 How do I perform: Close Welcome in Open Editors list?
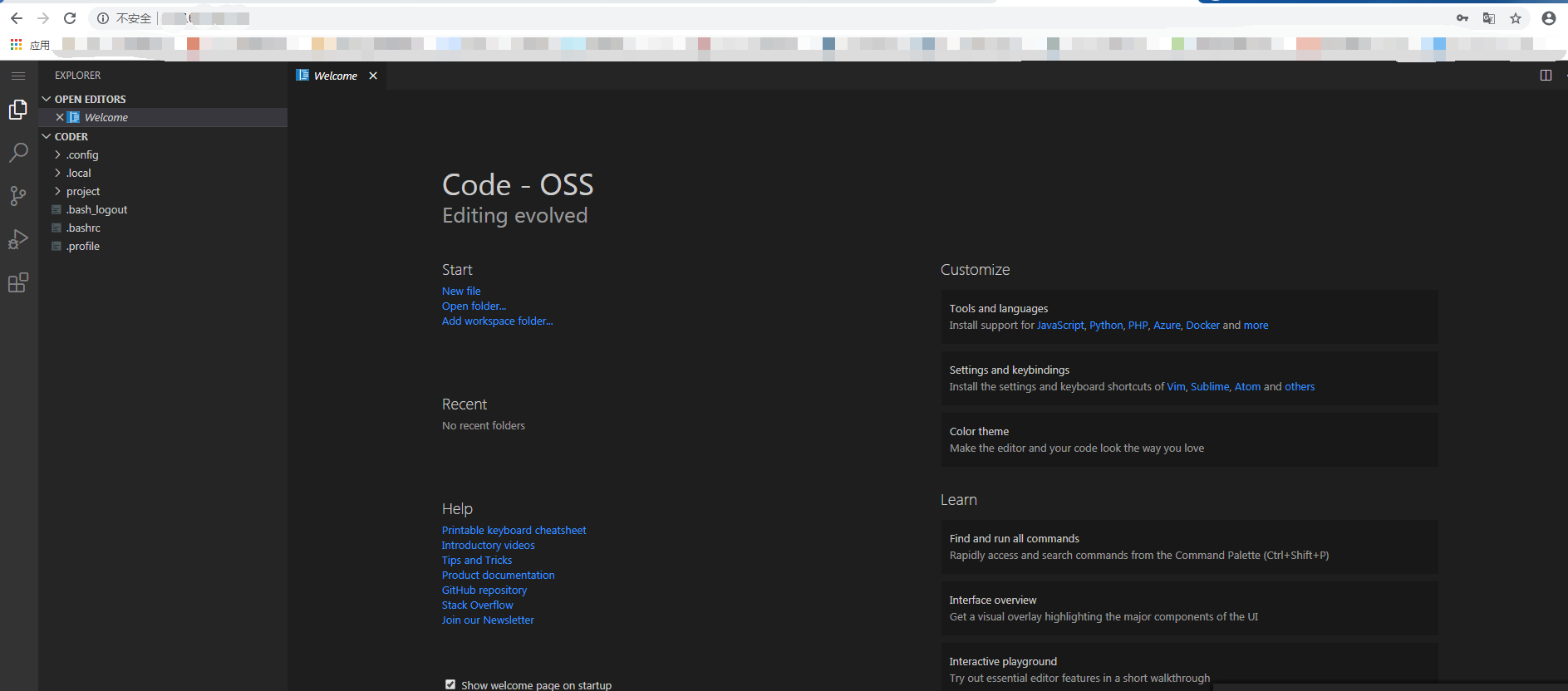coord(60,117)
